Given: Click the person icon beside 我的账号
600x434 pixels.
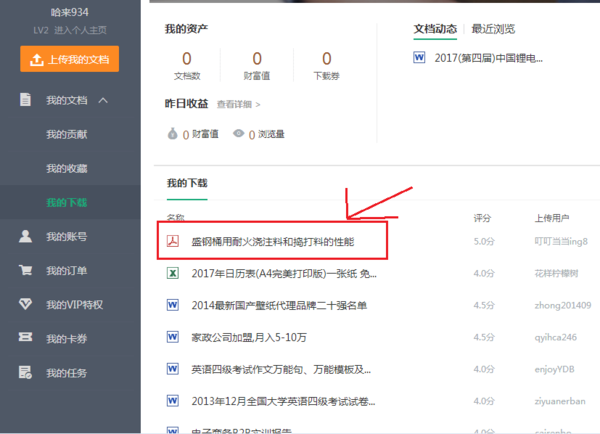Looking at the screenshot, I should 25,236.
